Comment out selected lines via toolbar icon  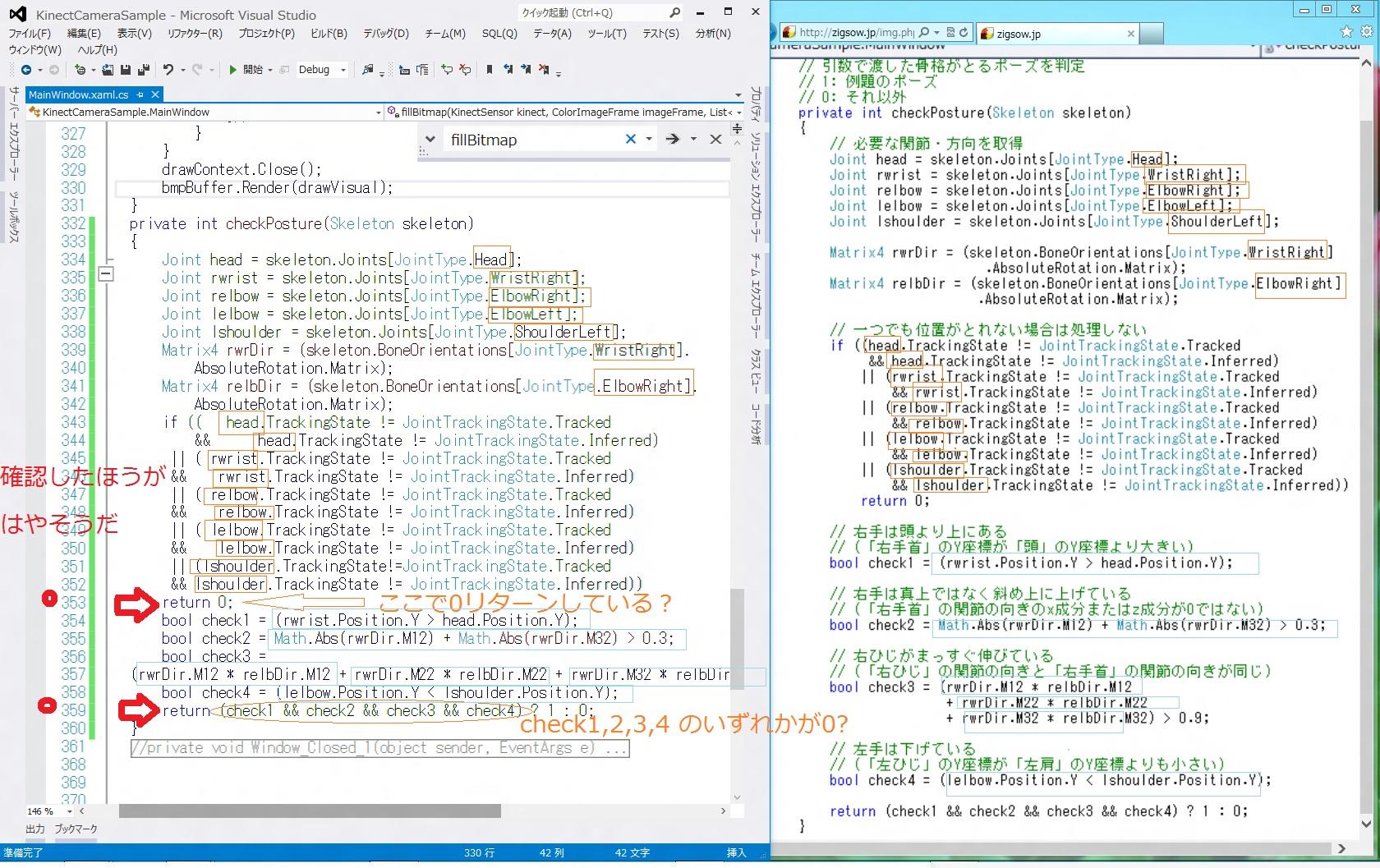point(447,70)
